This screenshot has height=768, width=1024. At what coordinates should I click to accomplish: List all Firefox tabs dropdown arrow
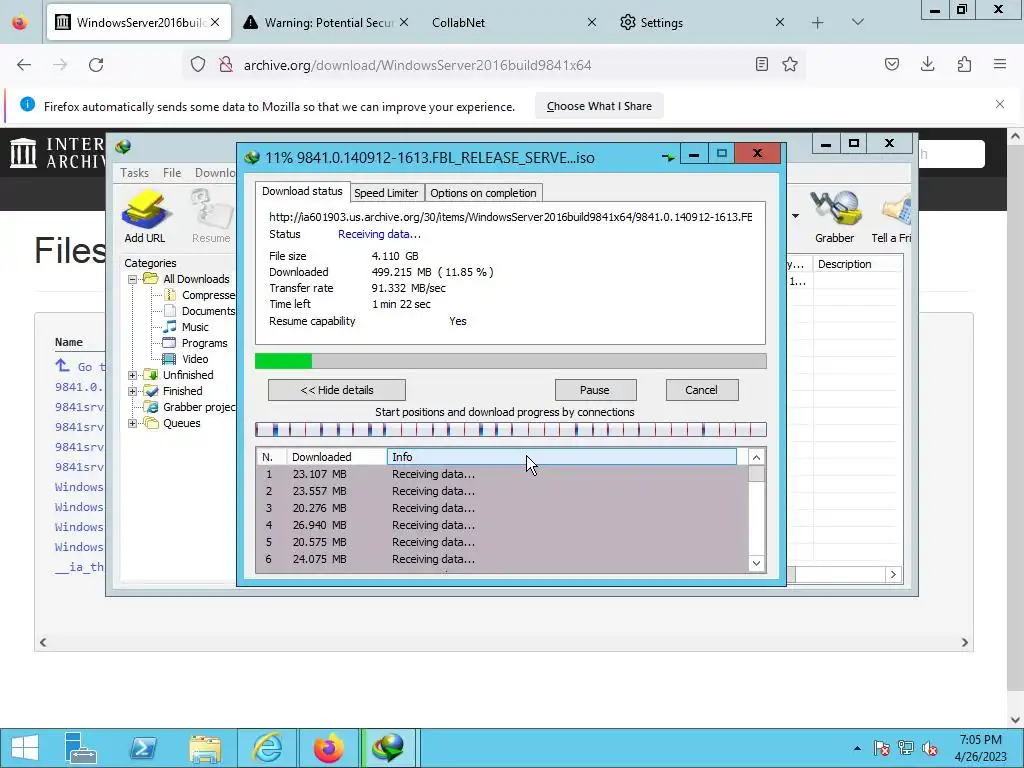pos(858,22)
